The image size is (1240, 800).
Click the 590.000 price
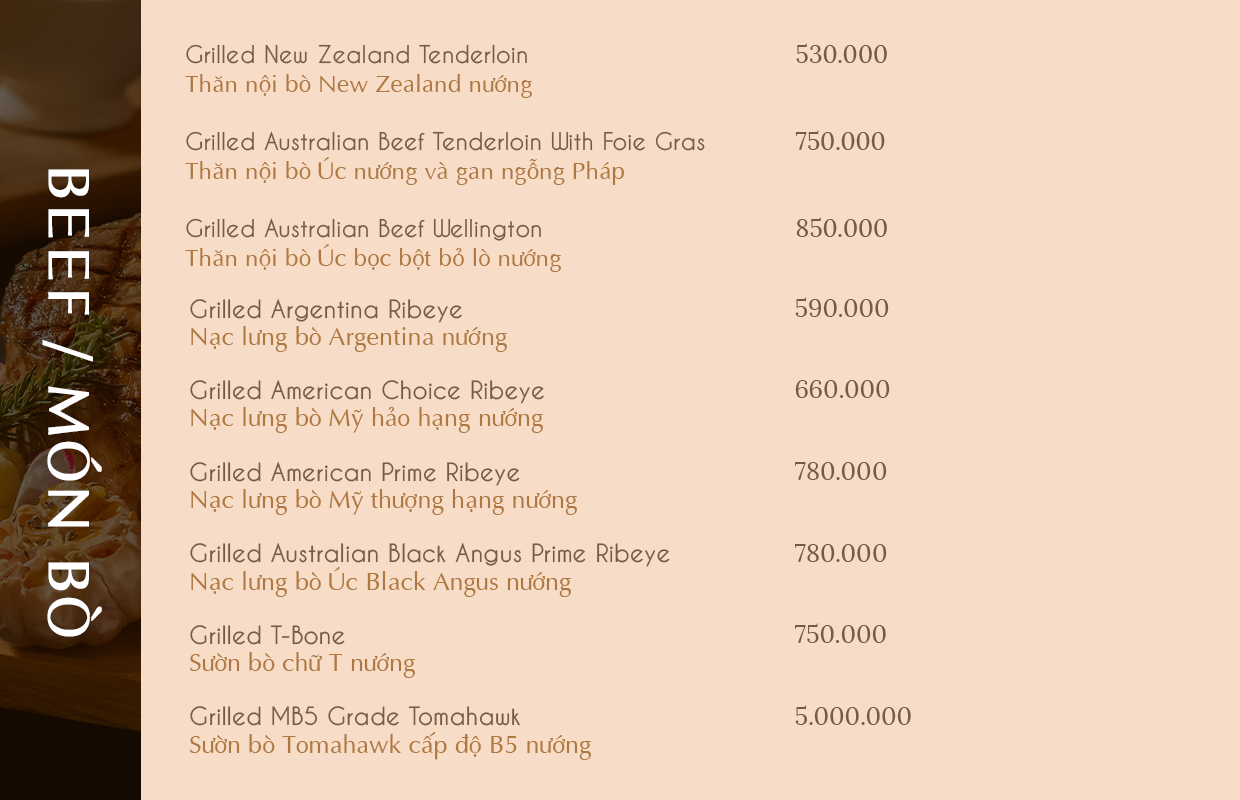pos(841,309)
